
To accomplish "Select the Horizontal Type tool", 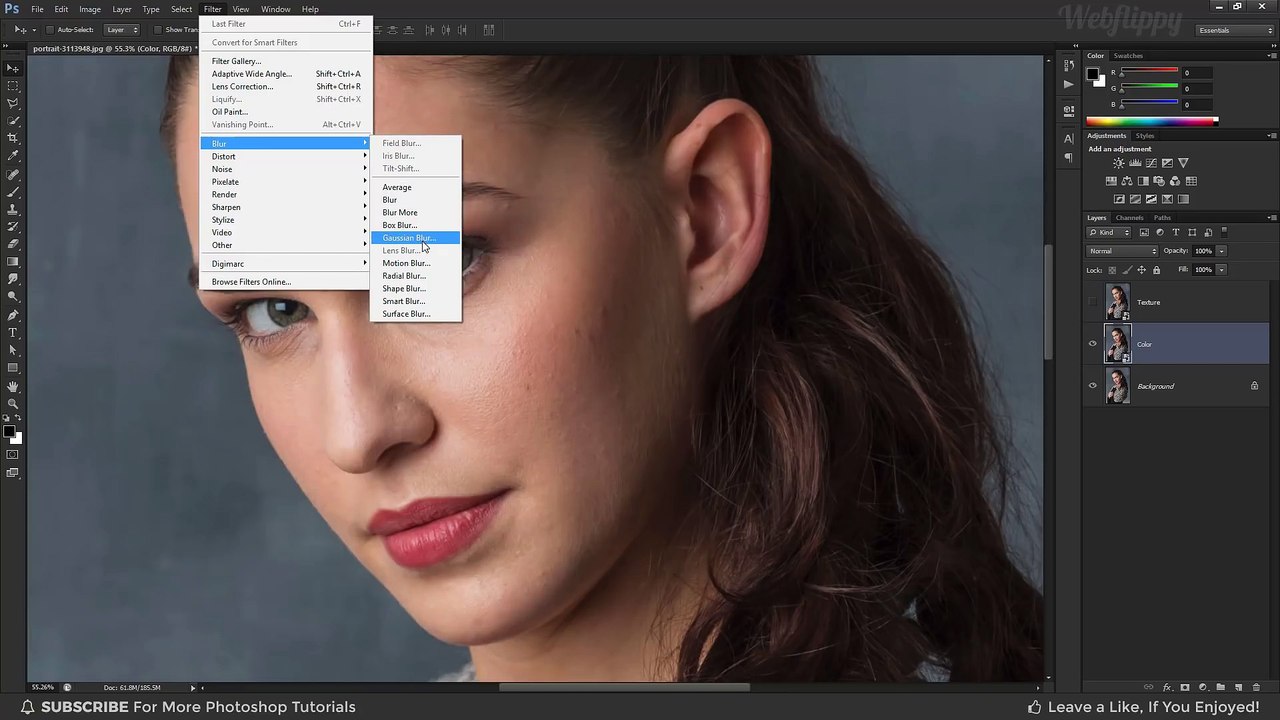I will pos(13,332).
